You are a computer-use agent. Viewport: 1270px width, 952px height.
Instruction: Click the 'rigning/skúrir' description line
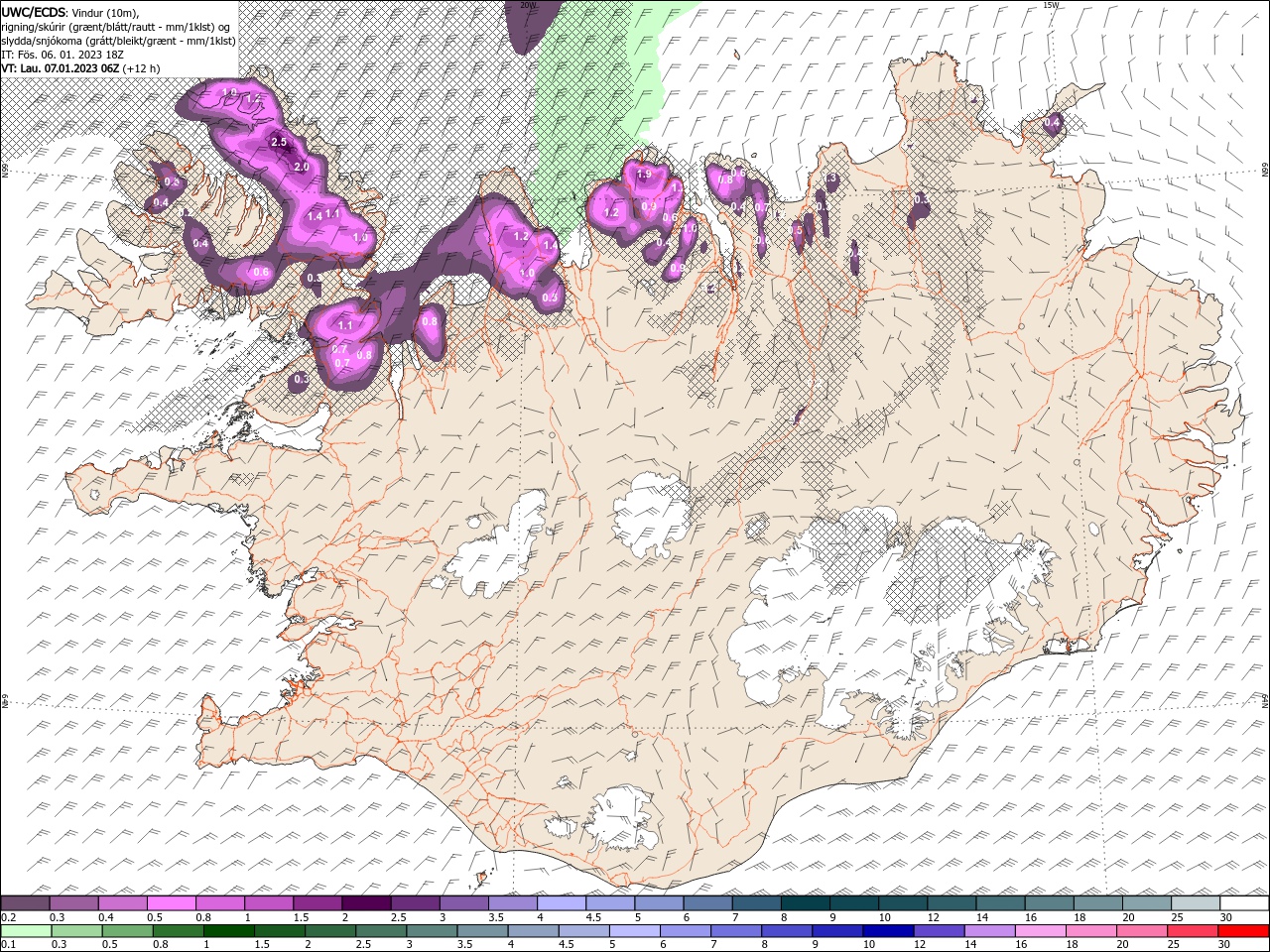117,26
